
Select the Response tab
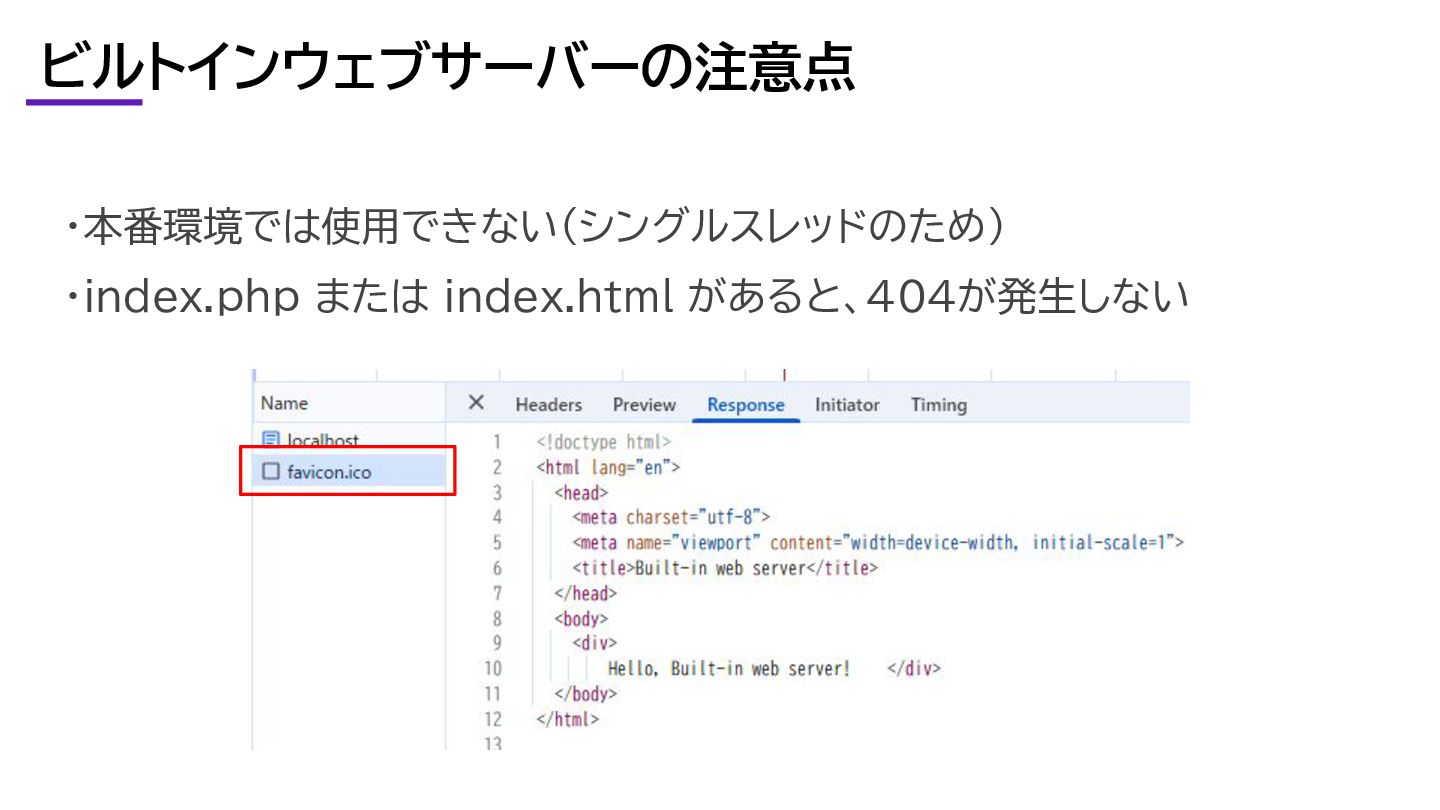pyautogui.click(x=745, y=405)
